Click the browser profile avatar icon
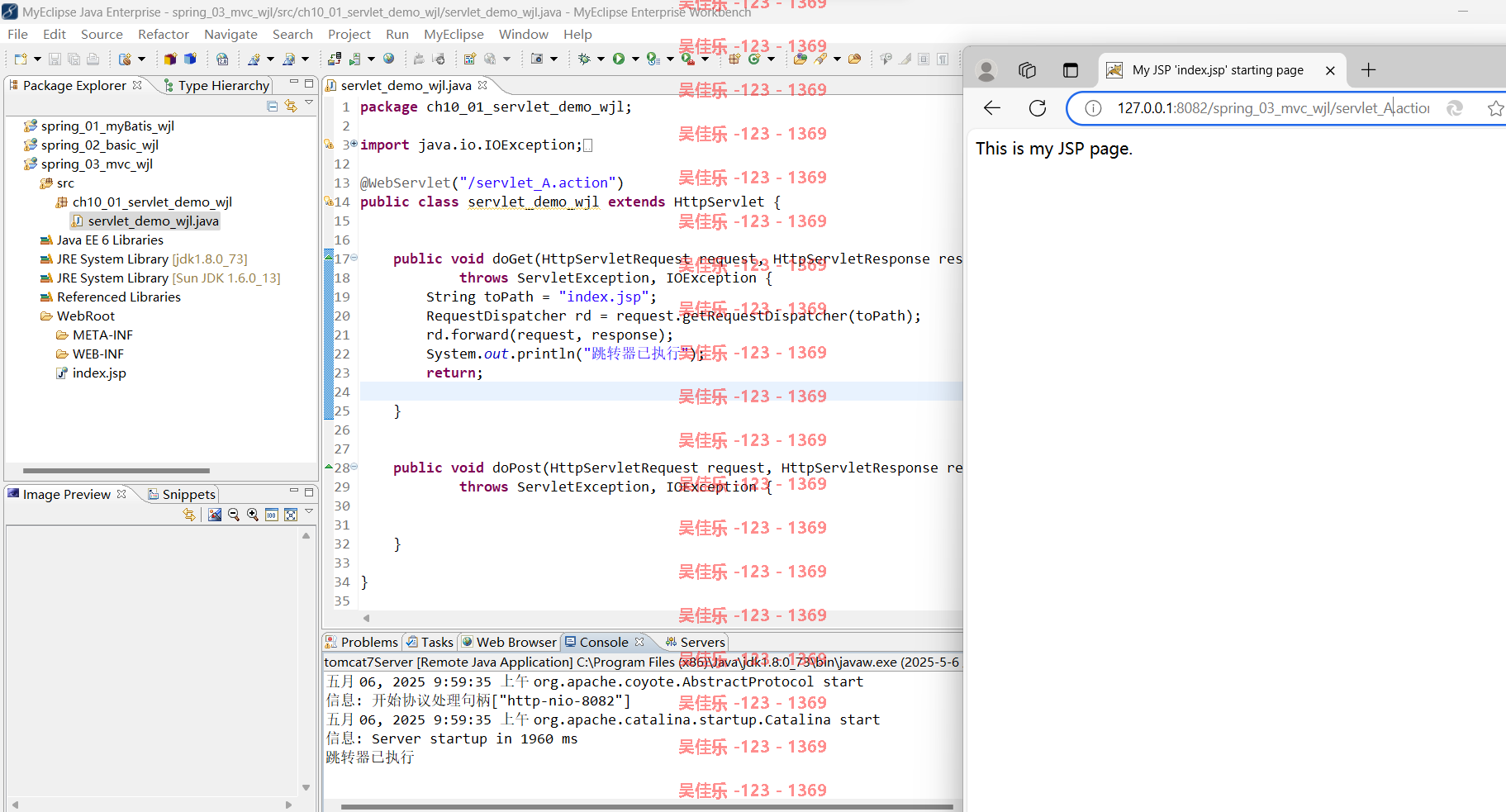1506x812 pixels. point(986,71)
